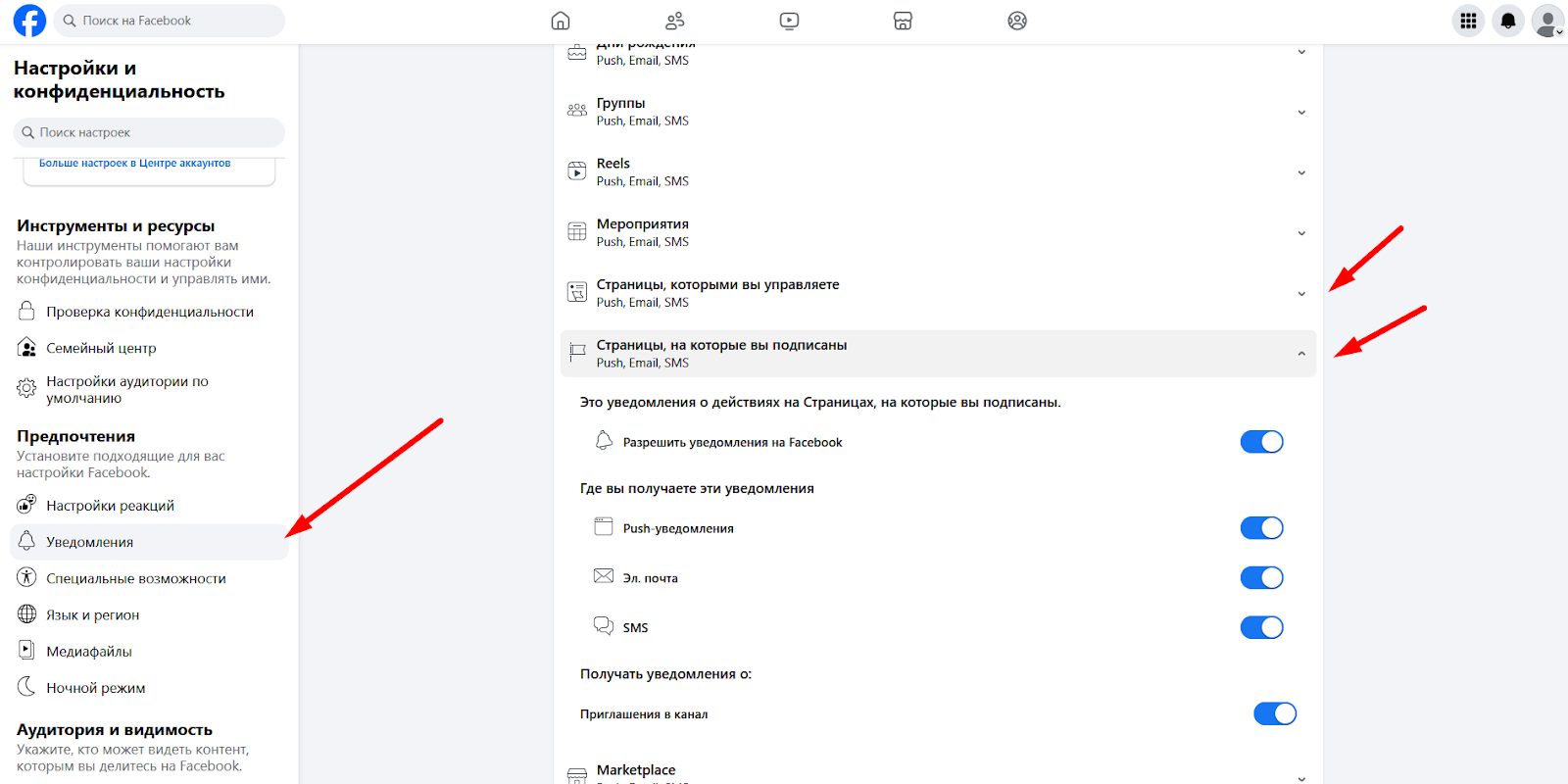This screenshot has width=1568, height=784.
Task: Toggle Разрешить уведомления на Facebook switch
Action: coord(1261,442)
